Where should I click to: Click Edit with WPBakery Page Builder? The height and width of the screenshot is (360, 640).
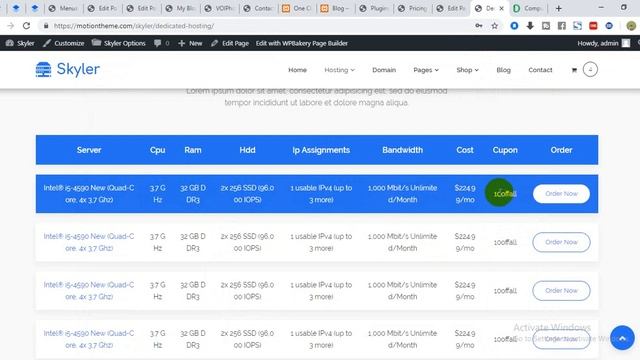coord(302,43)
